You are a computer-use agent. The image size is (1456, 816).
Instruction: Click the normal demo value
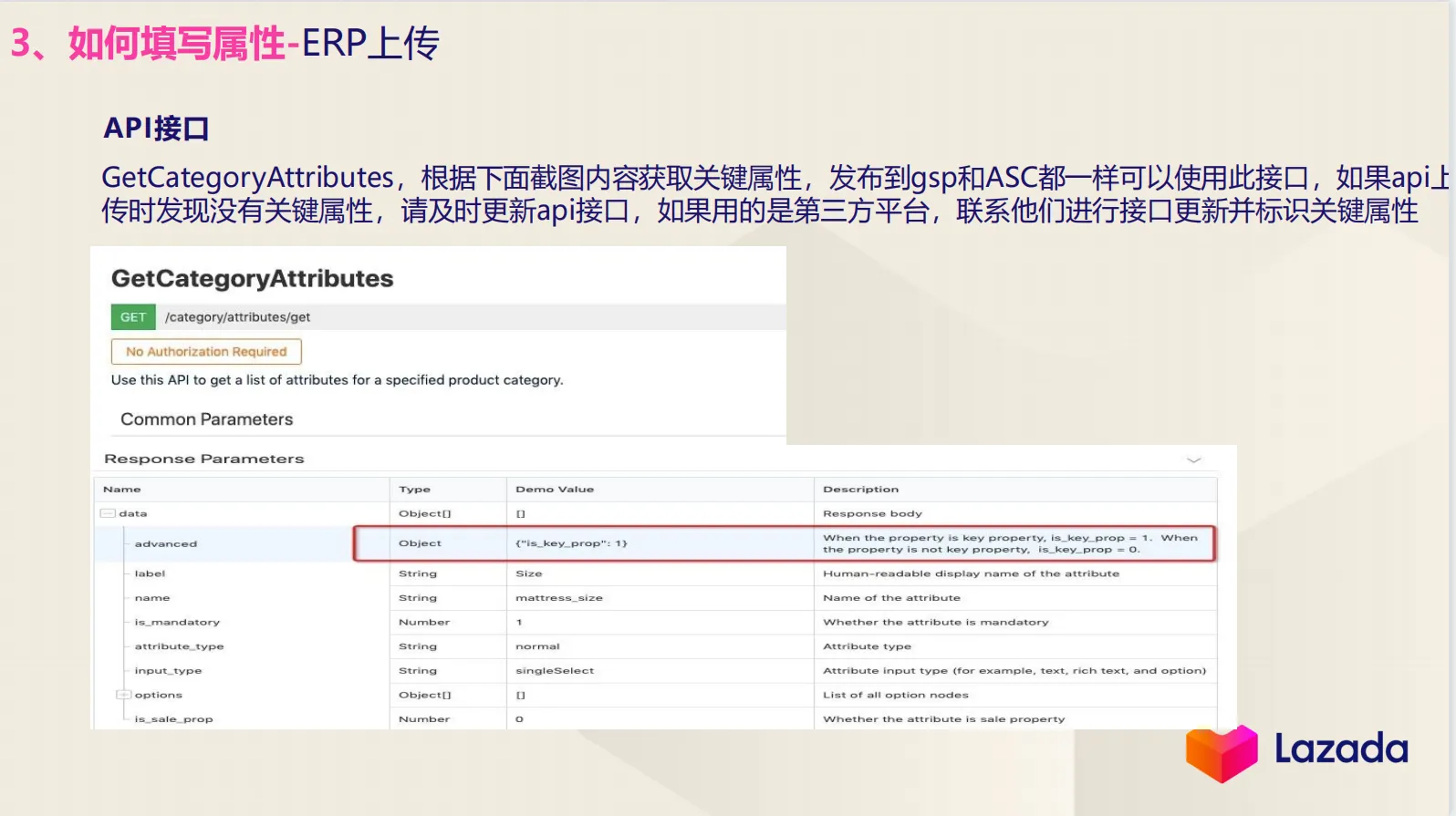[537, 646]
